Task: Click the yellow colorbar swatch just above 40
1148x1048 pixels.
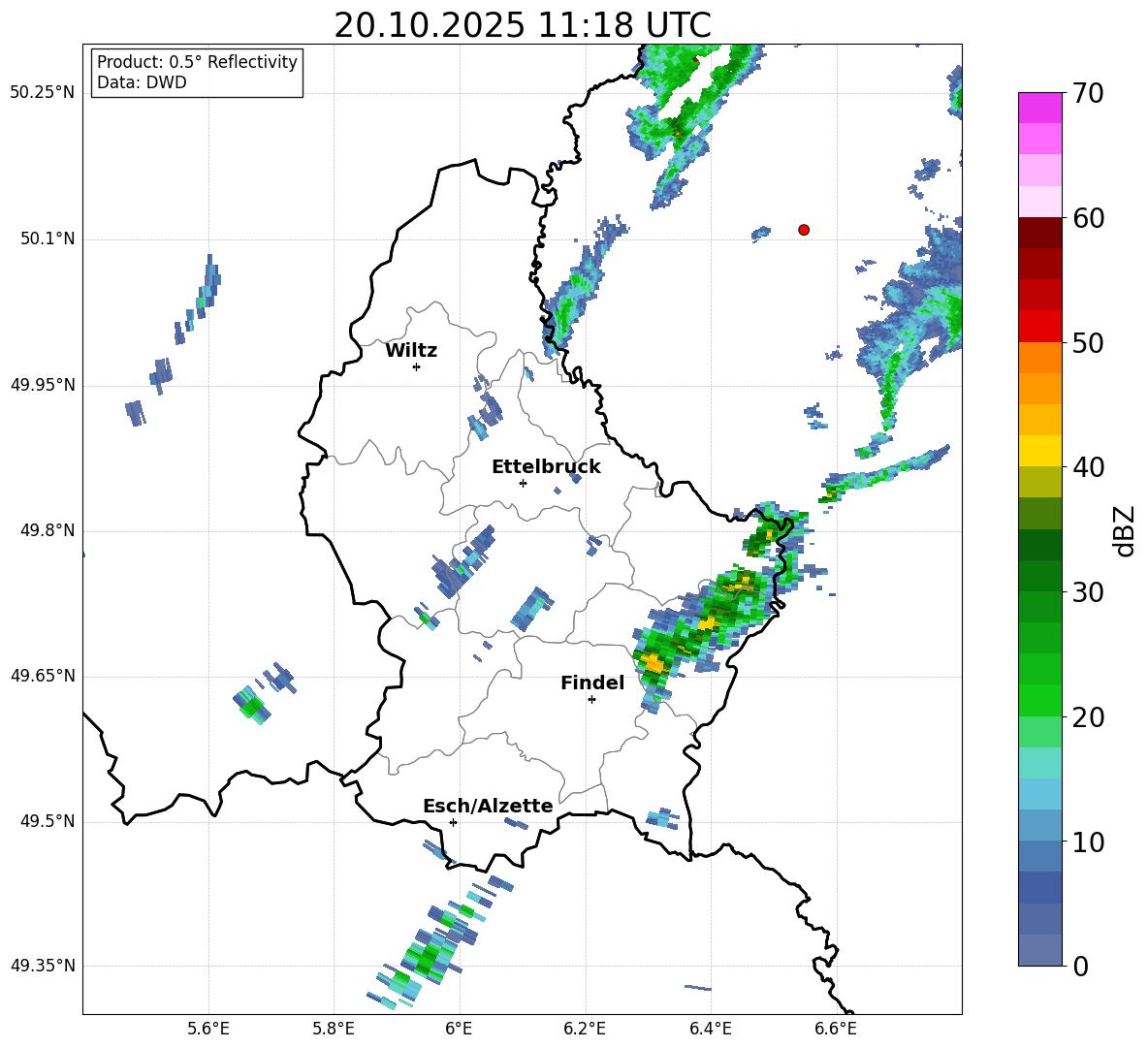Action: pyautogui.click(x=1039, y=451)
